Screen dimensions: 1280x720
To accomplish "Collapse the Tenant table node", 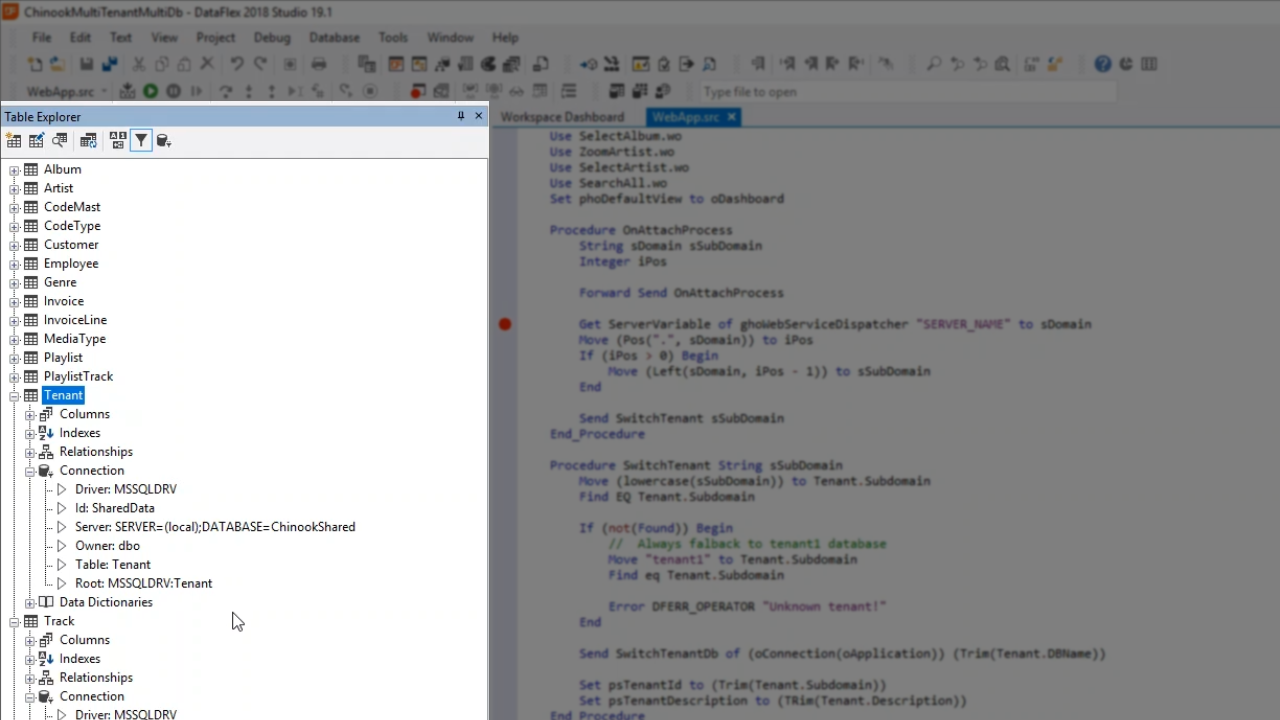I will 14,396.
